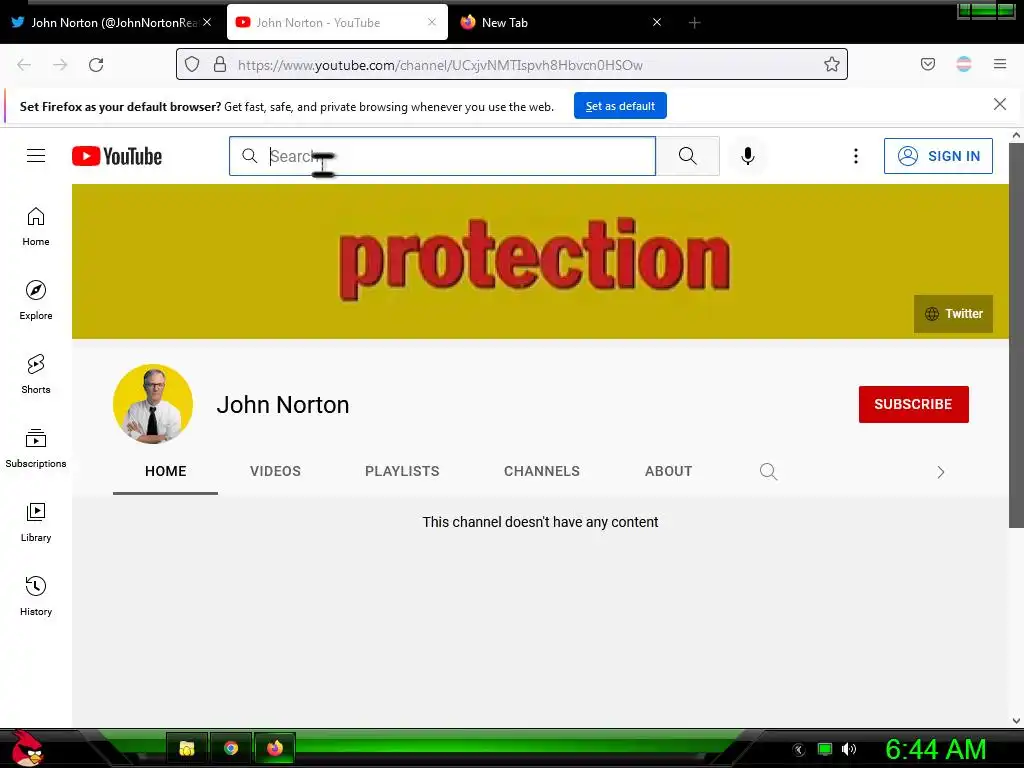
Task: Click the site security padlock icon
Action: pos(220,64)
